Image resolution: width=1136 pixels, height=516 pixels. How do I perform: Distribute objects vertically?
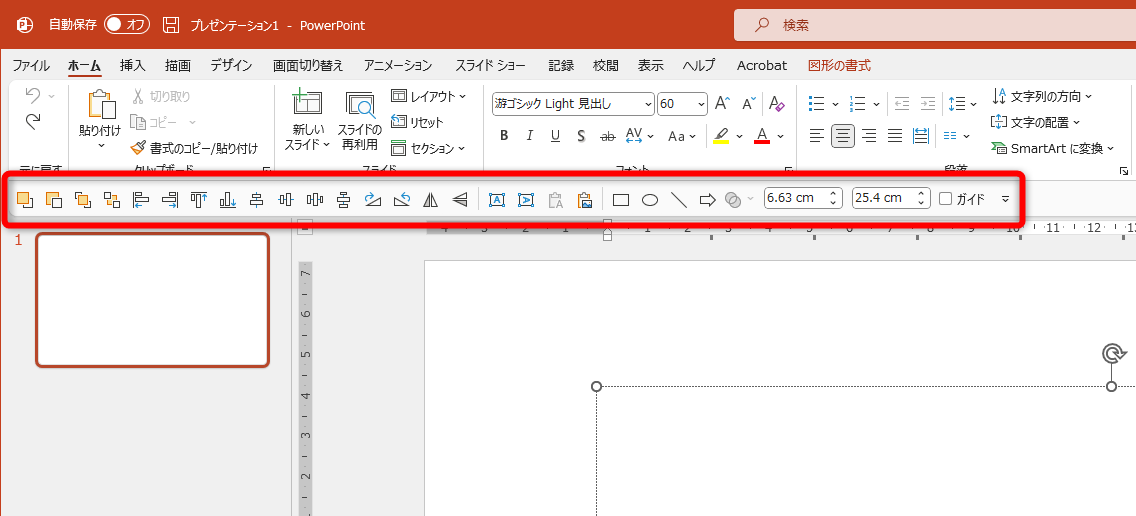(343, 199)
